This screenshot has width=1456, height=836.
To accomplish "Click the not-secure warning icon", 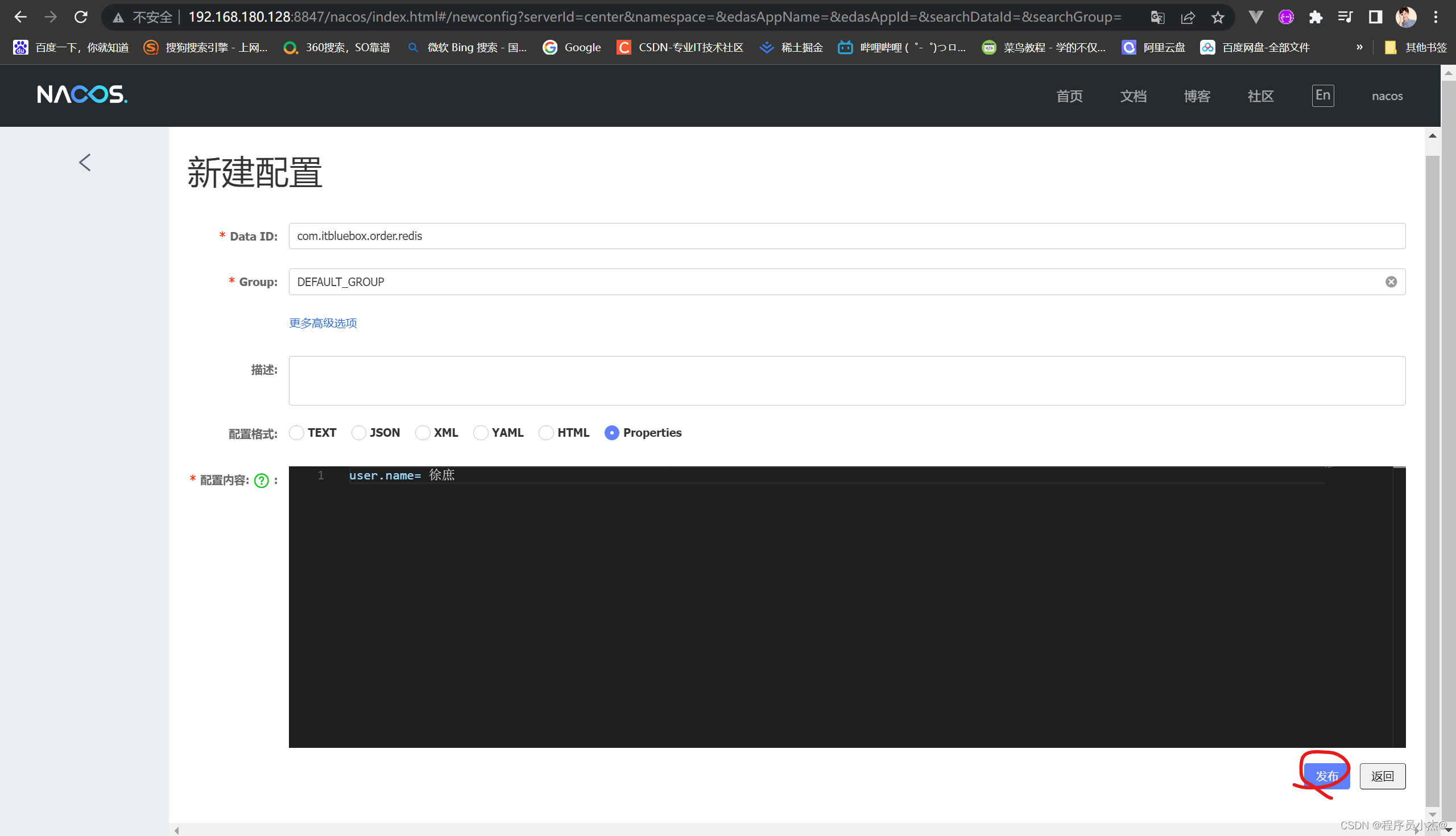I will [x=118, y=18].
